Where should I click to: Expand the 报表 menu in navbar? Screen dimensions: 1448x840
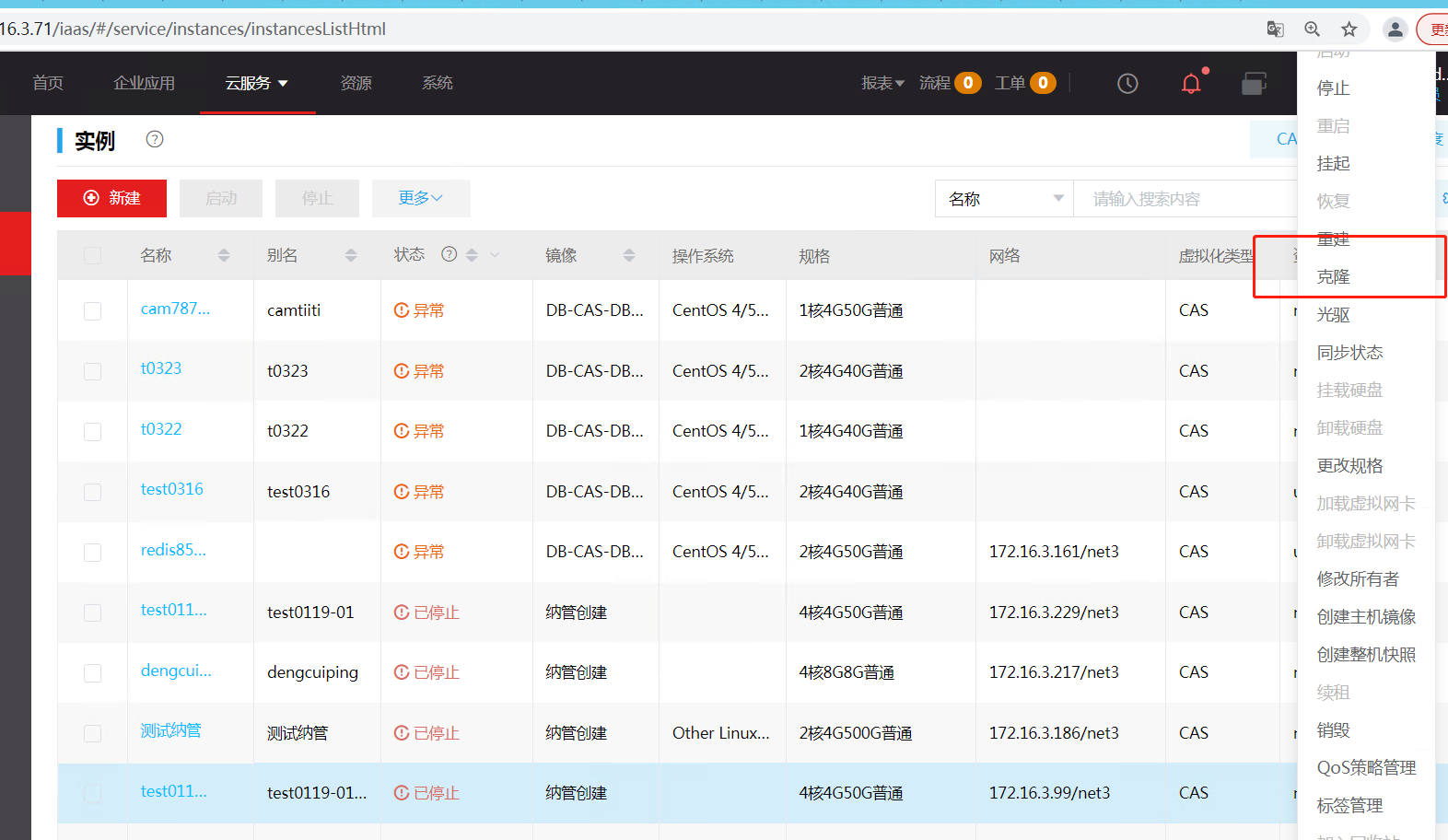coord(882,83)
